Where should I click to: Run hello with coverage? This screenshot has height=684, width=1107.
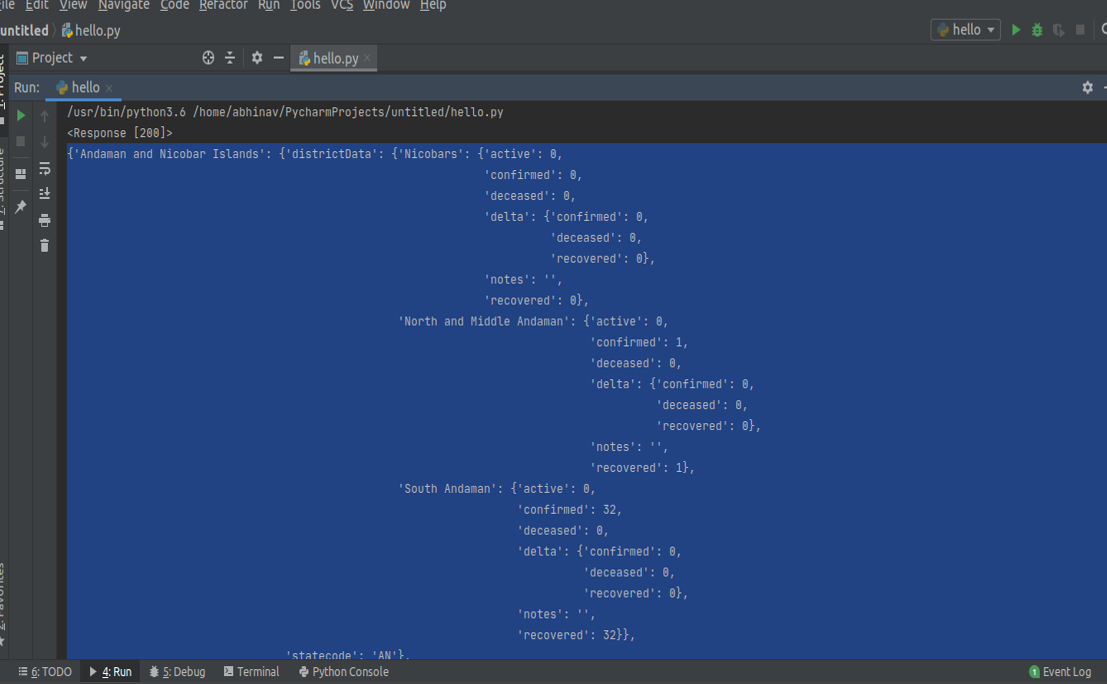[1057, 30]
